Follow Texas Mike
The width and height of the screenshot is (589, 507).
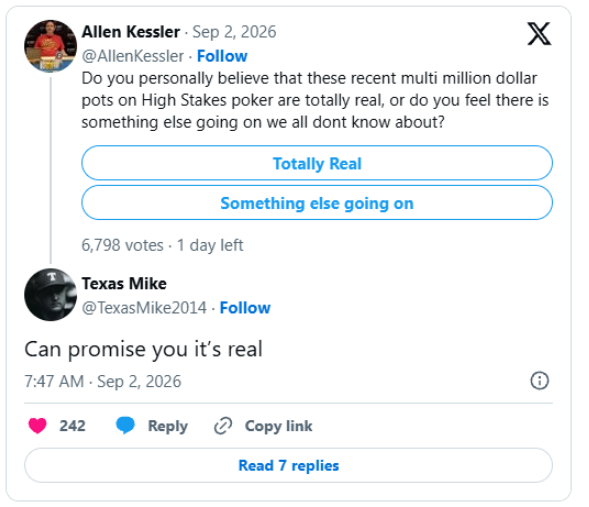tap(245, 308)
